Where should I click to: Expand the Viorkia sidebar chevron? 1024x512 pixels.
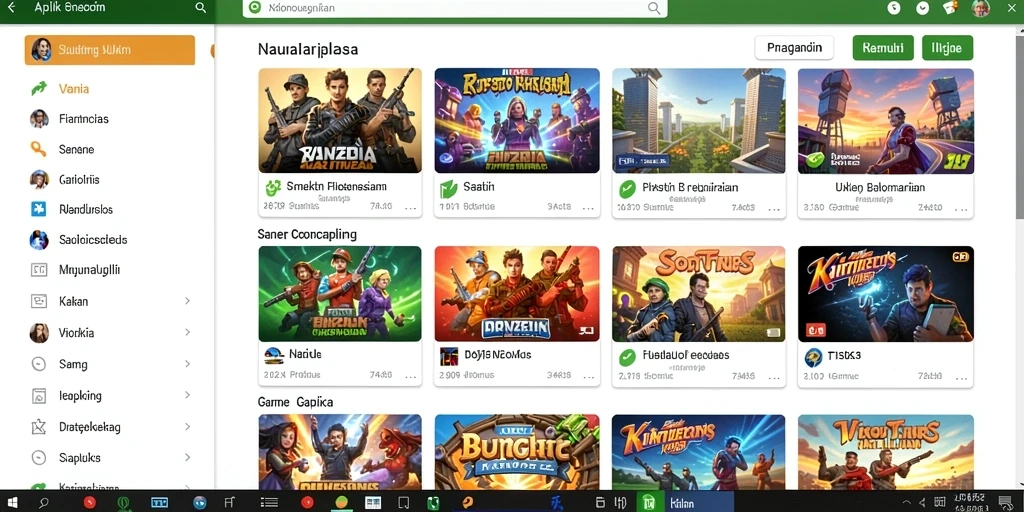(187, 332)
